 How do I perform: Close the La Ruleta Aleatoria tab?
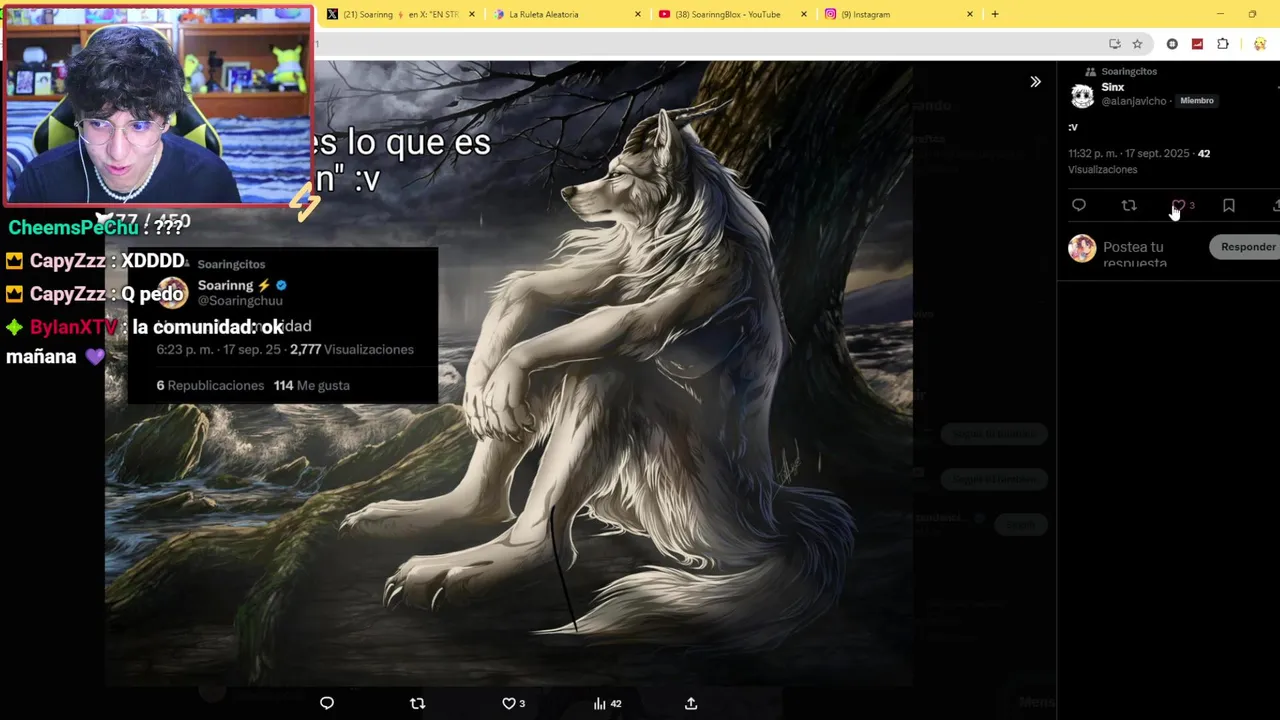point(638,14)
